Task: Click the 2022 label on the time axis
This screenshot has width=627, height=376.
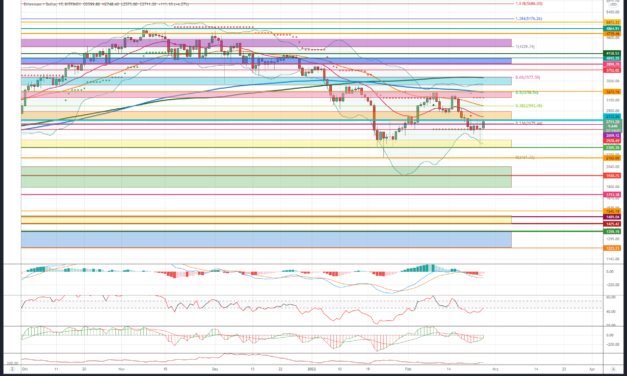Action: coord(312,369)
